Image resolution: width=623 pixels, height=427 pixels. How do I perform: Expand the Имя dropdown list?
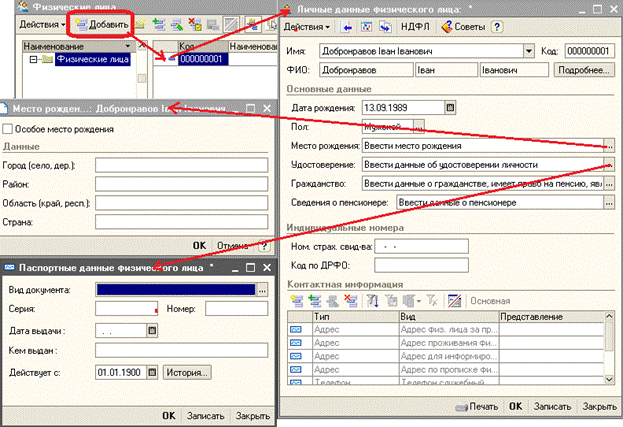point(527,51)
